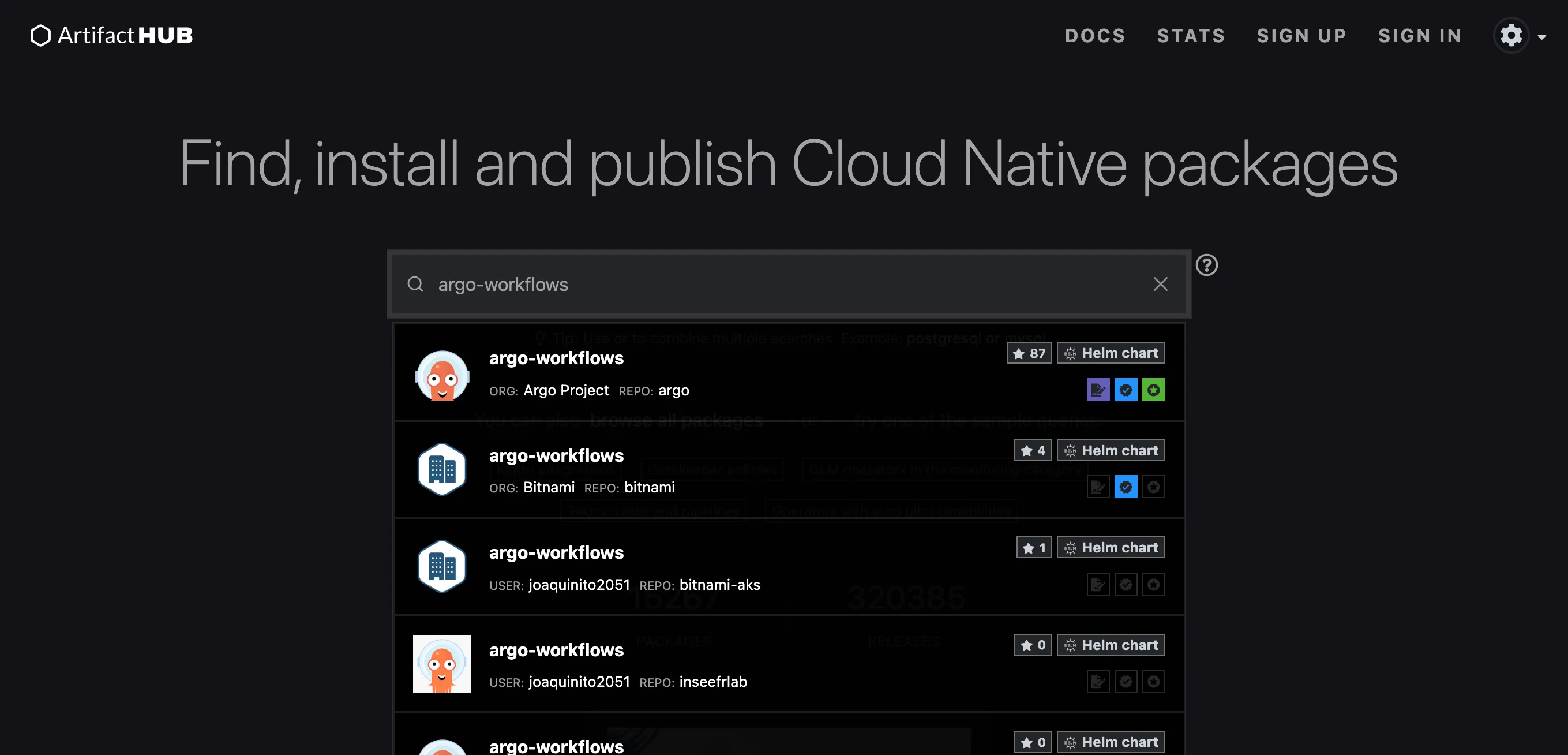Click signed badge on bitnami-aks result
The width and height of the screenshot is (1568, 755).
1097,585
